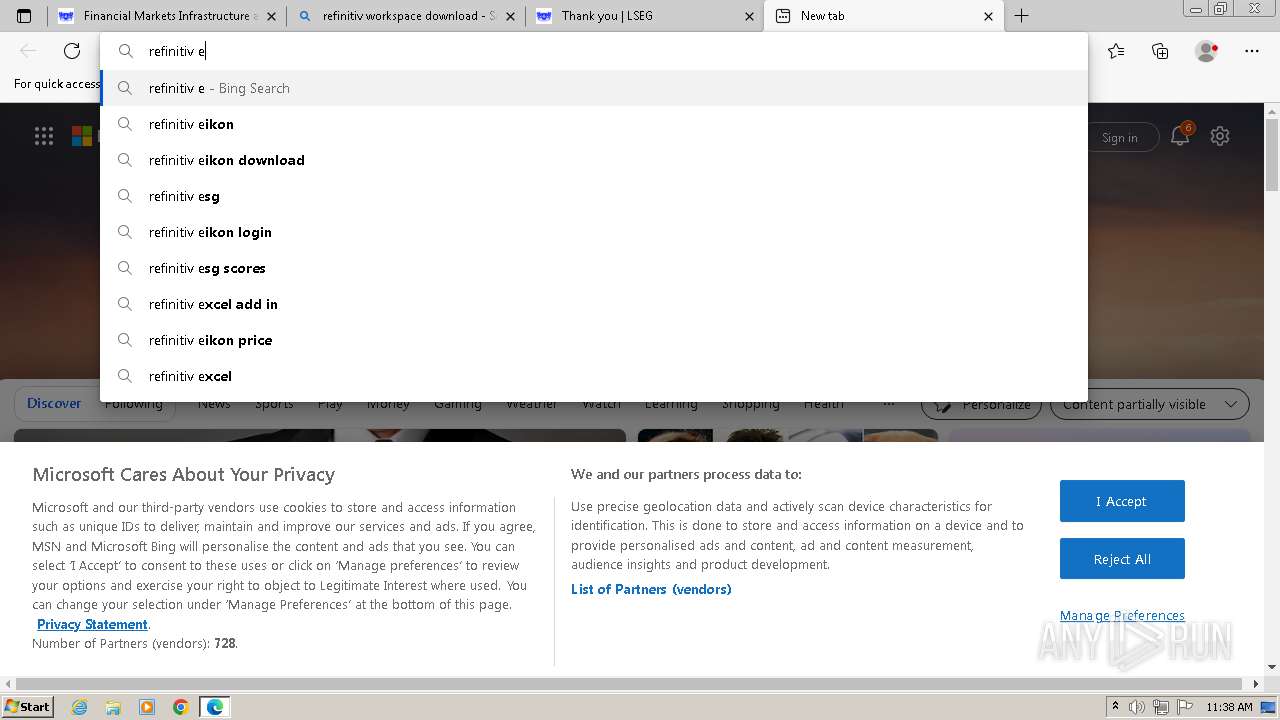The width and height of the screenshot is (1280, 720).
Task: Refresh the page with reload icon
Action: [72, 51]
